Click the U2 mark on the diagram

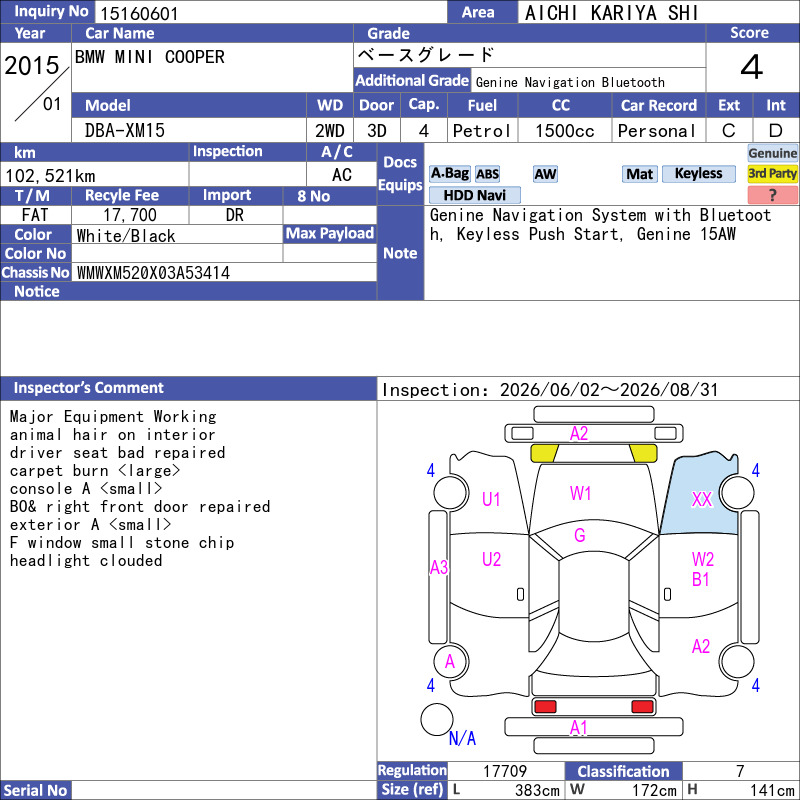491,559
